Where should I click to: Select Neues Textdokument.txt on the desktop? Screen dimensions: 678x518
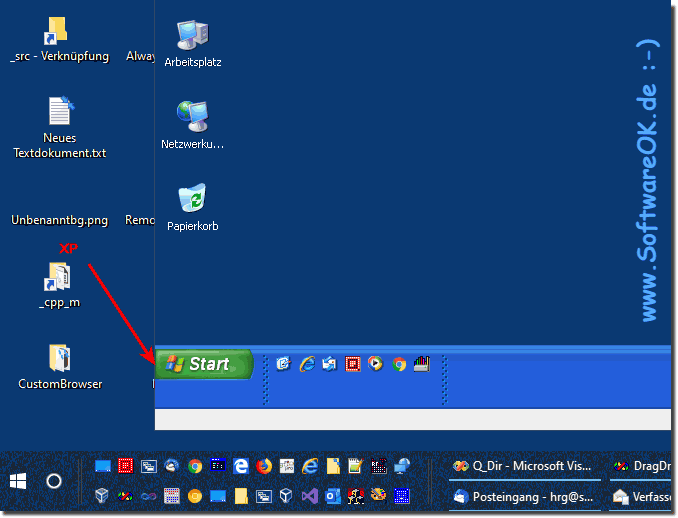(x=60, y=128)
